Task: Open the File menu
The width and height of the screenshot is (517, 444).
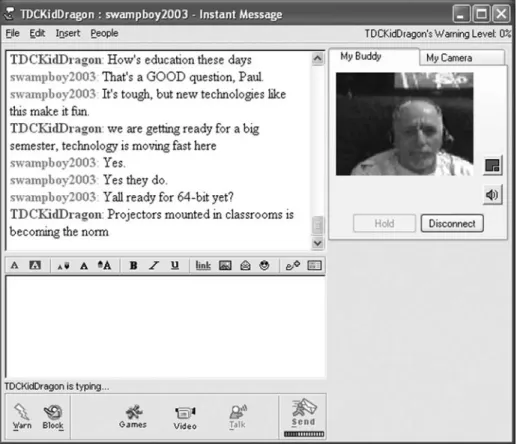Action: (13, 33)
